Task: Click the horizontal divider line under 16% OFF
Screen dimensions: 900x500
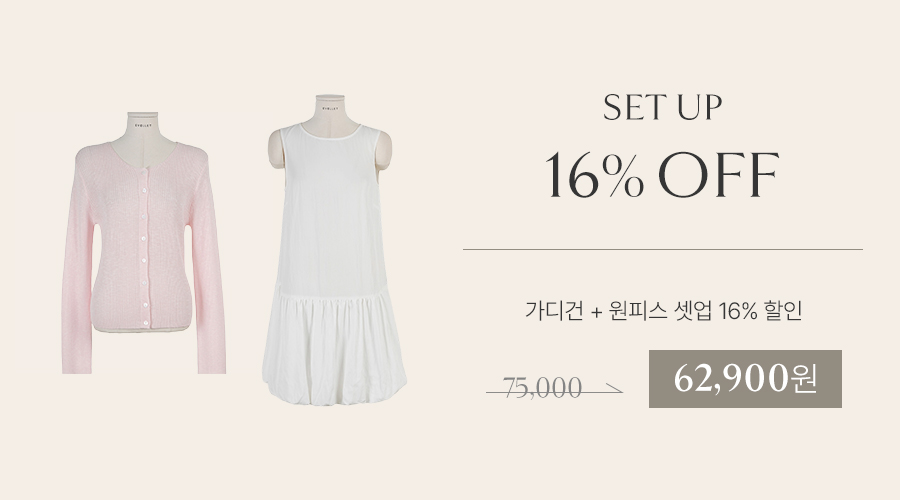Action: (663, 250)
